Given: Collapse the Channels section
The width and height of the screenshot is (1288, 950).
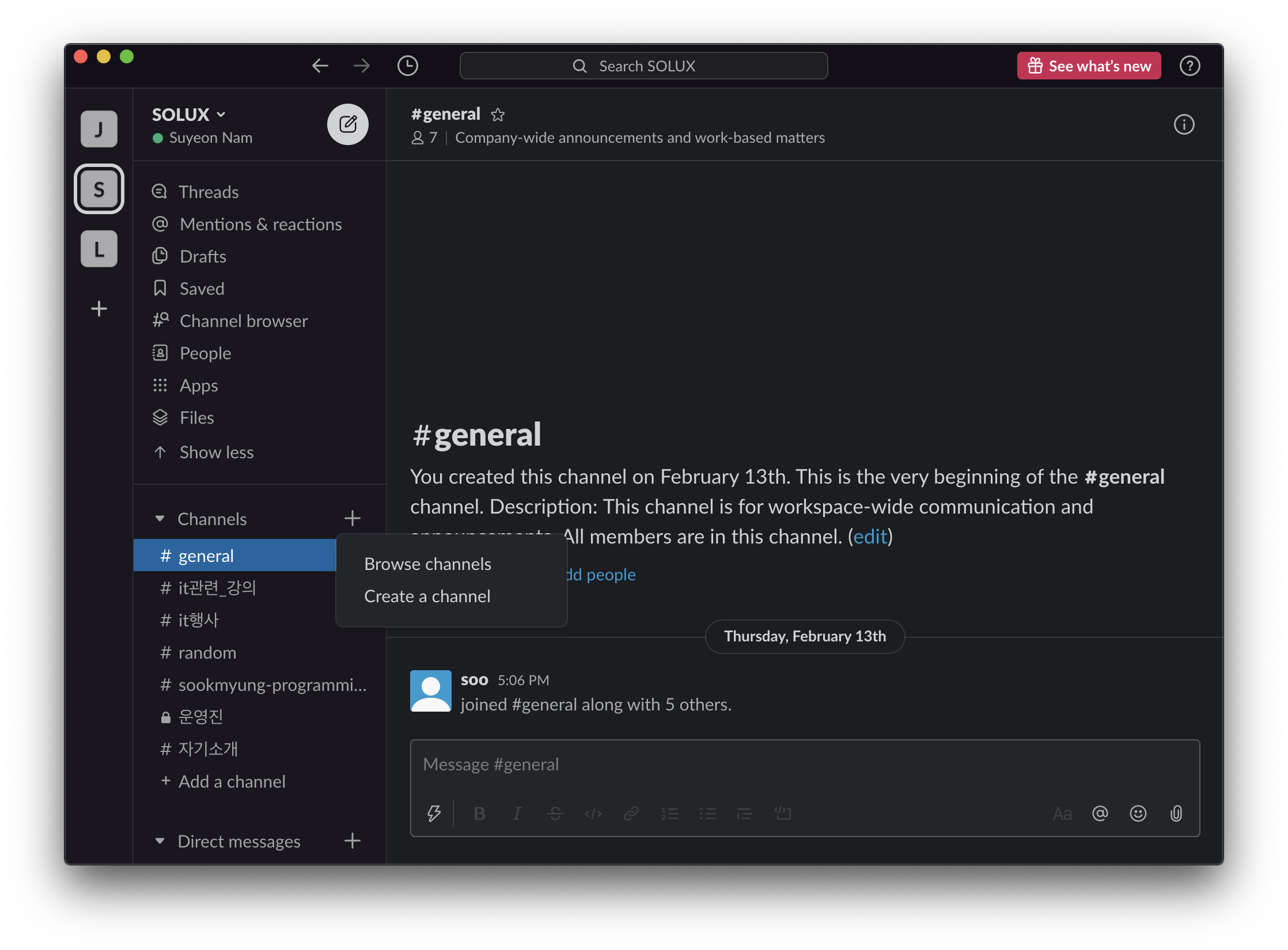Looking at the screenshot, I should (x=160, y=519).
